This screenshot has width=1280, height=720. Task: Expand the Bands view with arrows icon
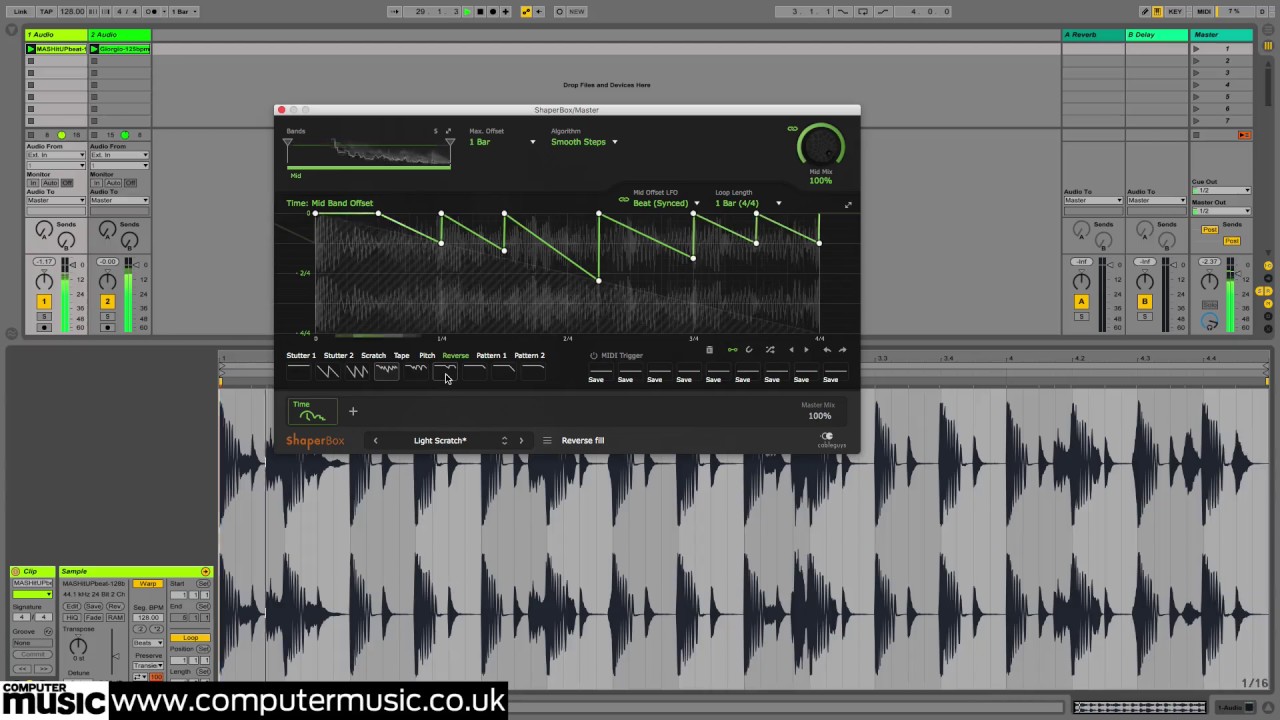click(x=448, y=131)
